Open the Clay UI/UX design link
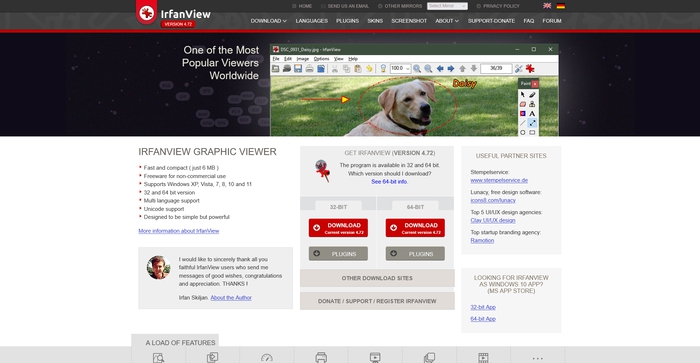 coord(492,221)
